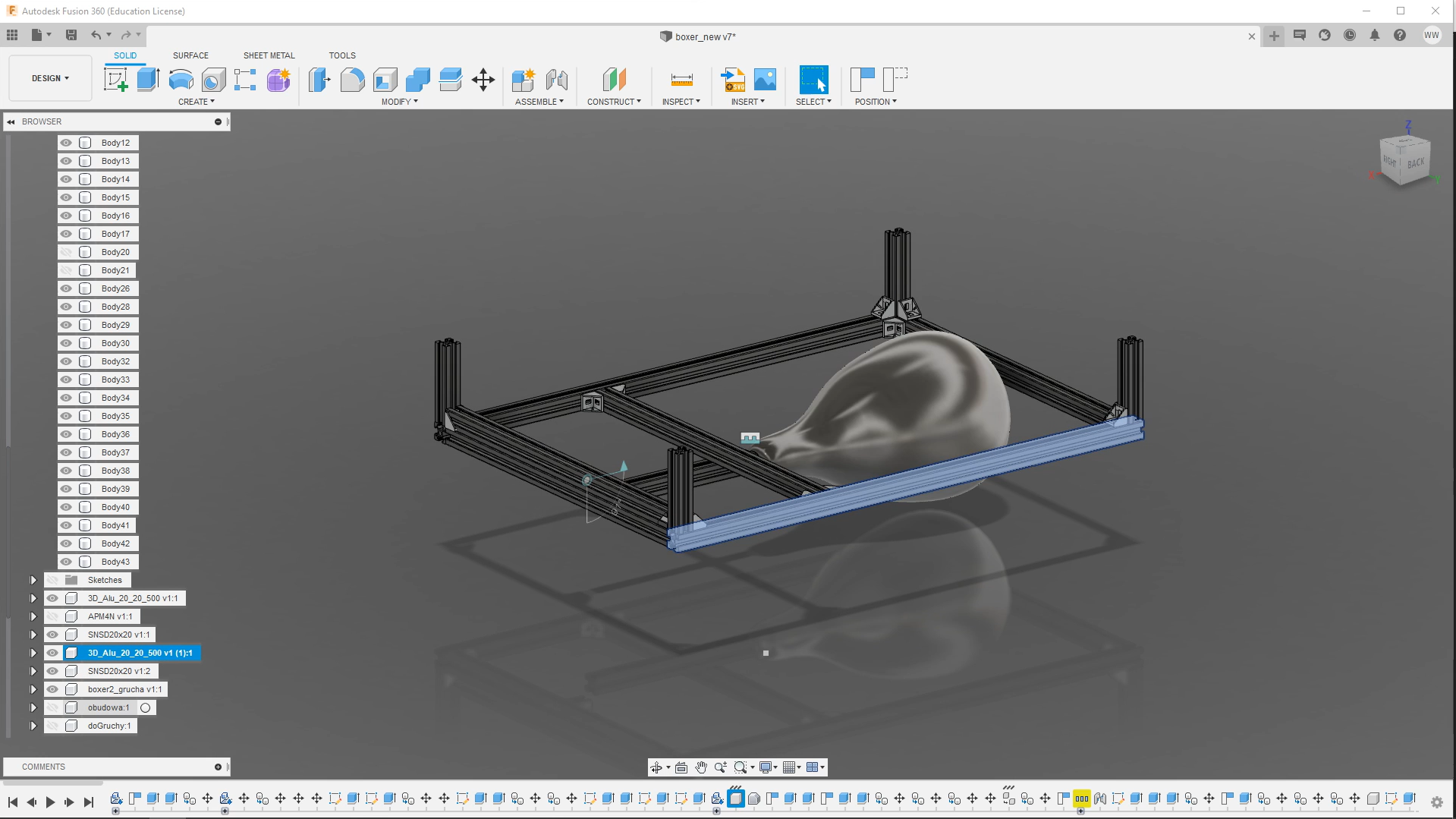The height and width of the screenshot is (819, 1456).
Task: Select the Create Form tool
Action: (278, 80)
